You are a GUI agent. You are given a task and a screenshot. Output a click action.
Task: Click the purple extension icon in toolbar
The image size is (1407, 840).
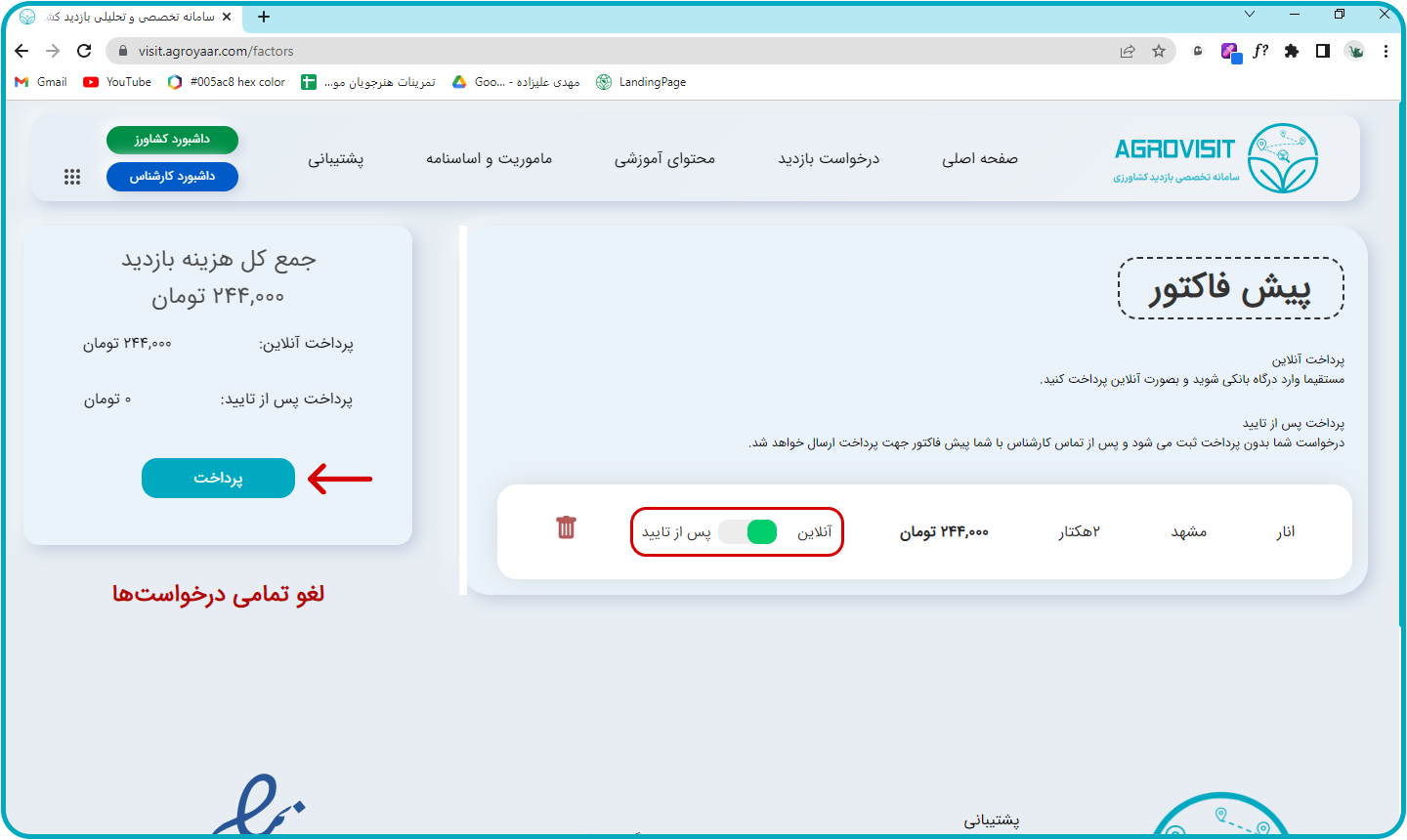pos(1230,52)
